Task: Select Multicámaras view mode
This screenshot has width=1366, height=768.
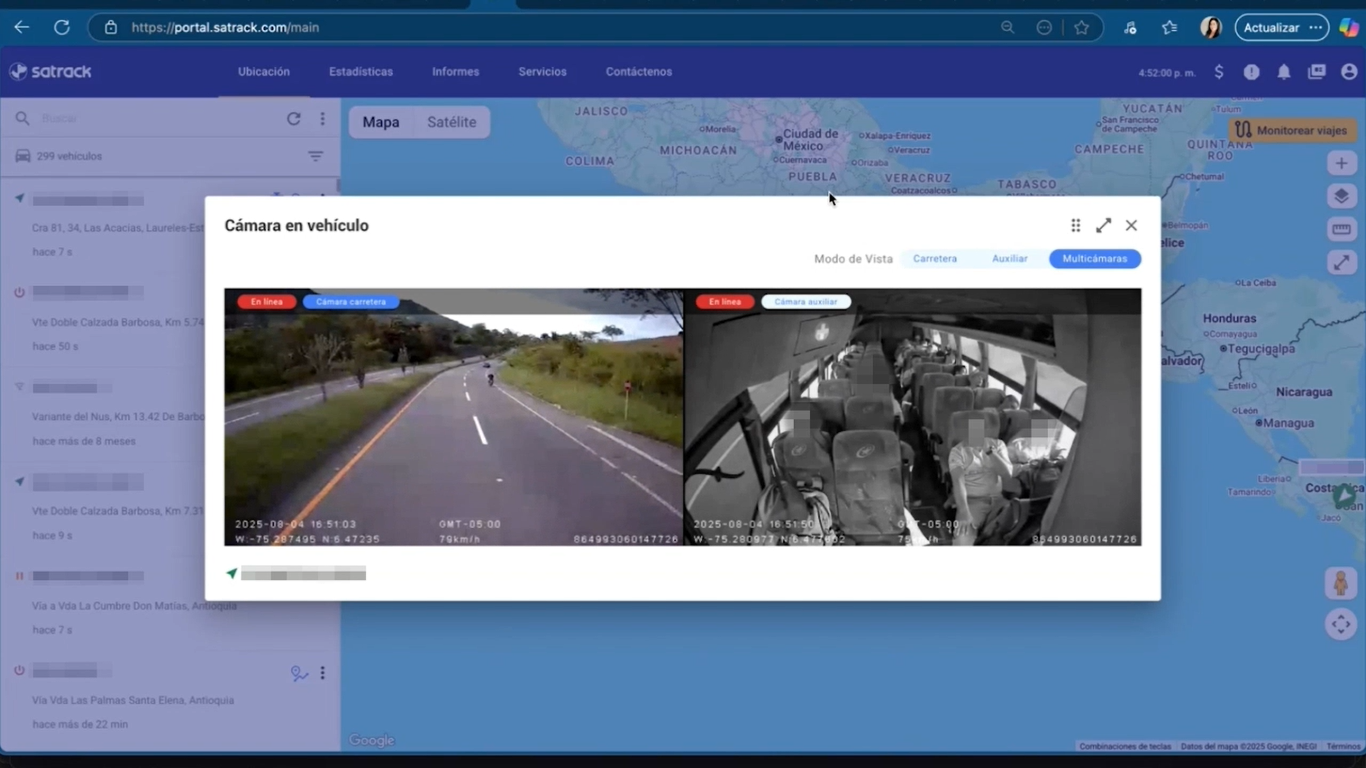Action: 1094,259
